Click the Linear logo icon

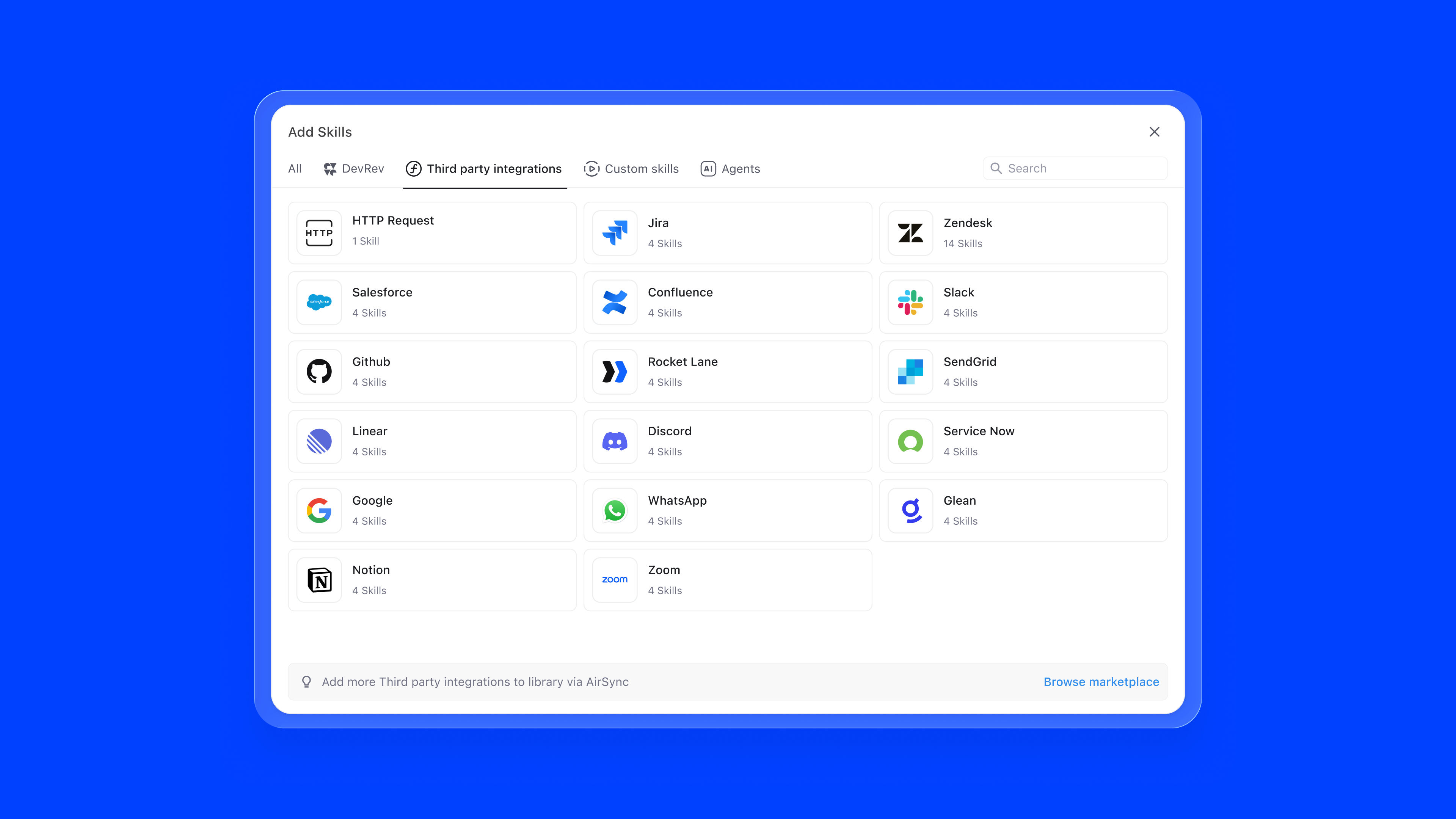pos(319,441)
